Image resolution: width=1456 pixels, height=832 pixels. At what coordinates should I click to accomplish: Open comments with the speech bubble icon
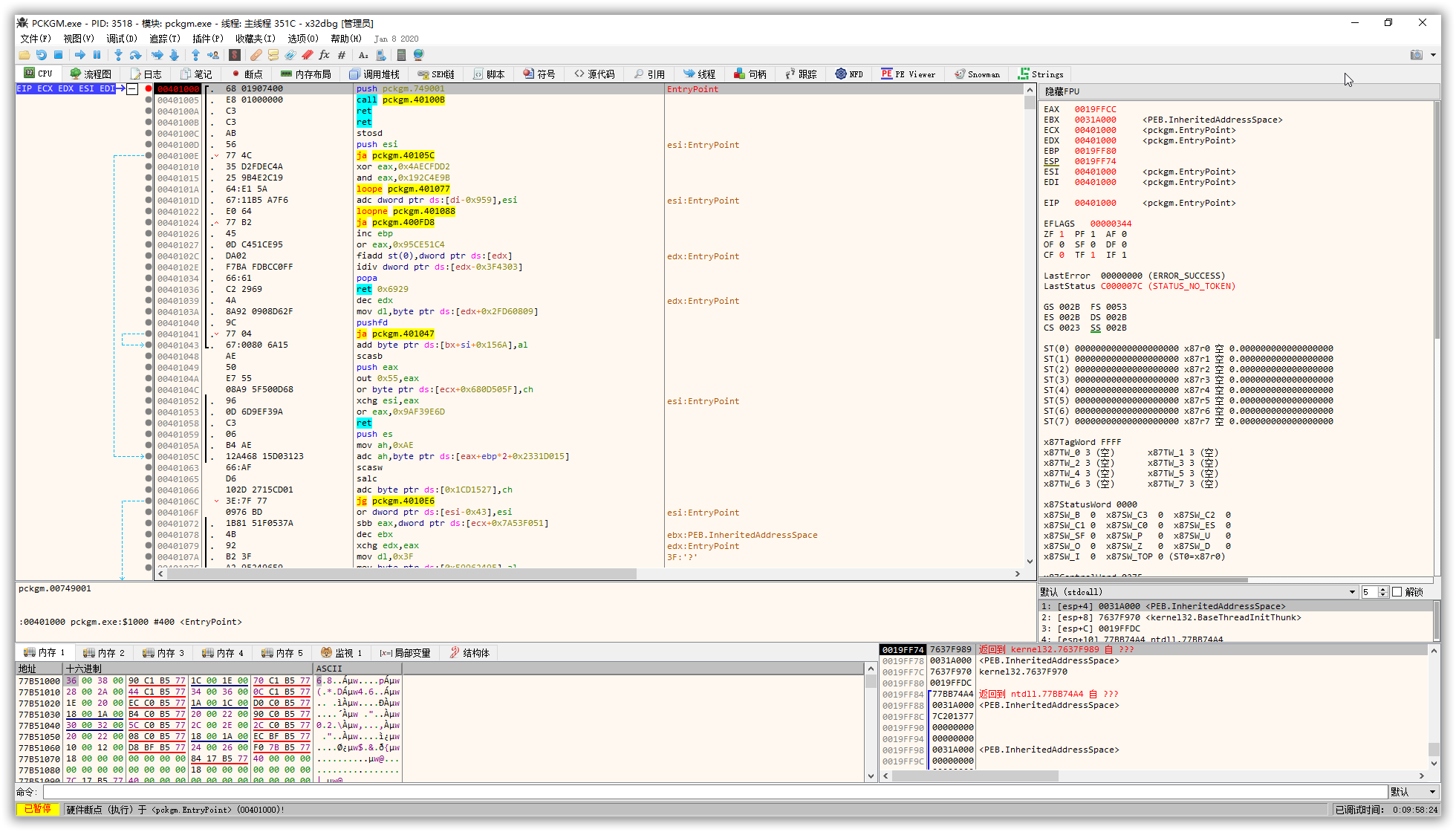coord(273,55)
